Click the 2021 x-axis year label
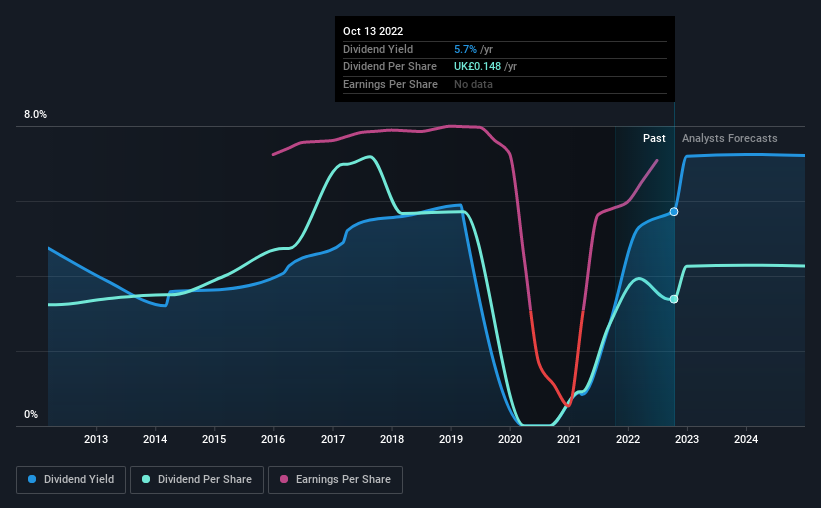This screenshot has height=508, width=821. (x=569, y=439)
